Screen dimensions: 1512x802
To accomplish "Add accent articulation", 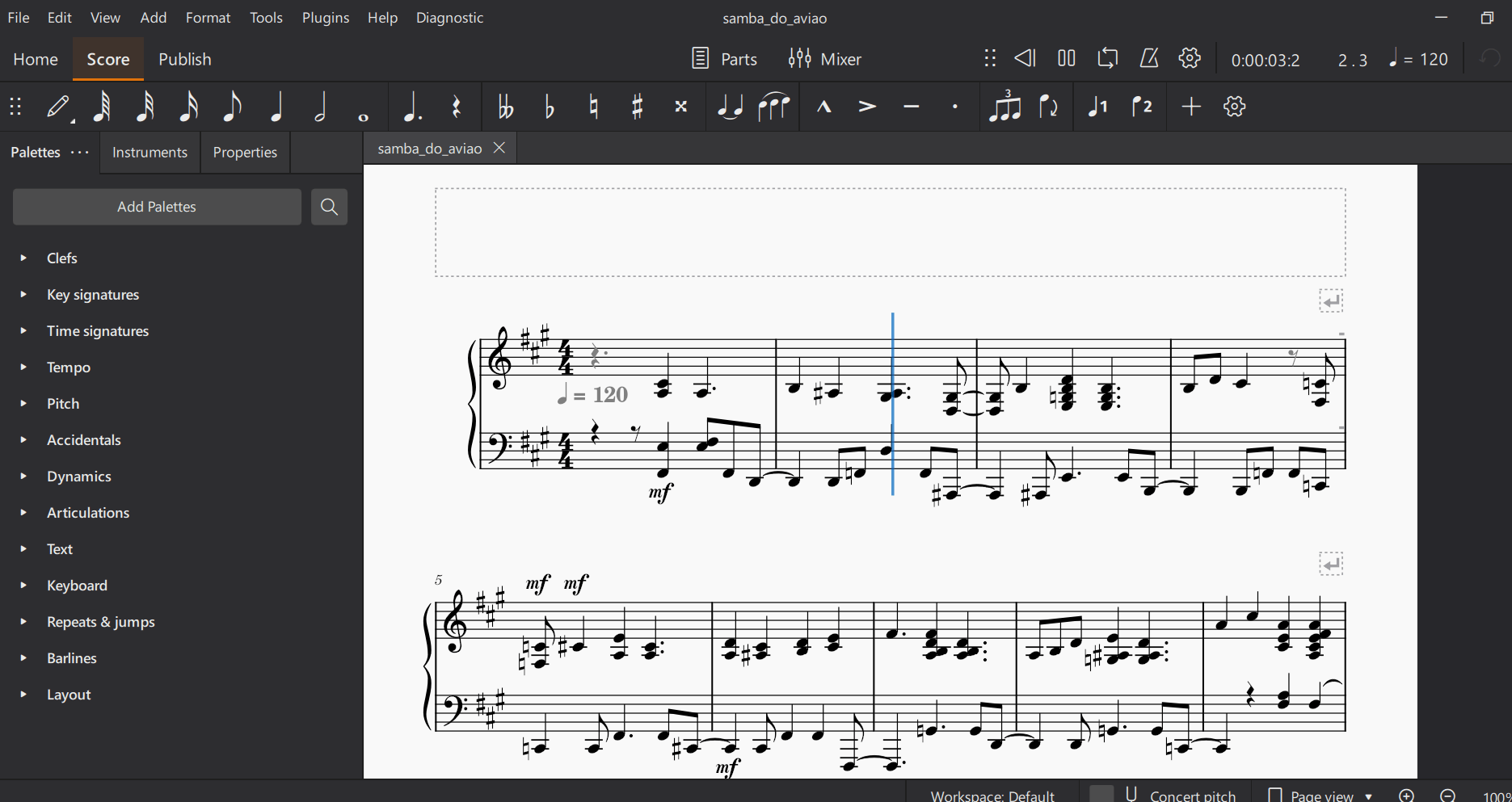I will pos(867,107).
